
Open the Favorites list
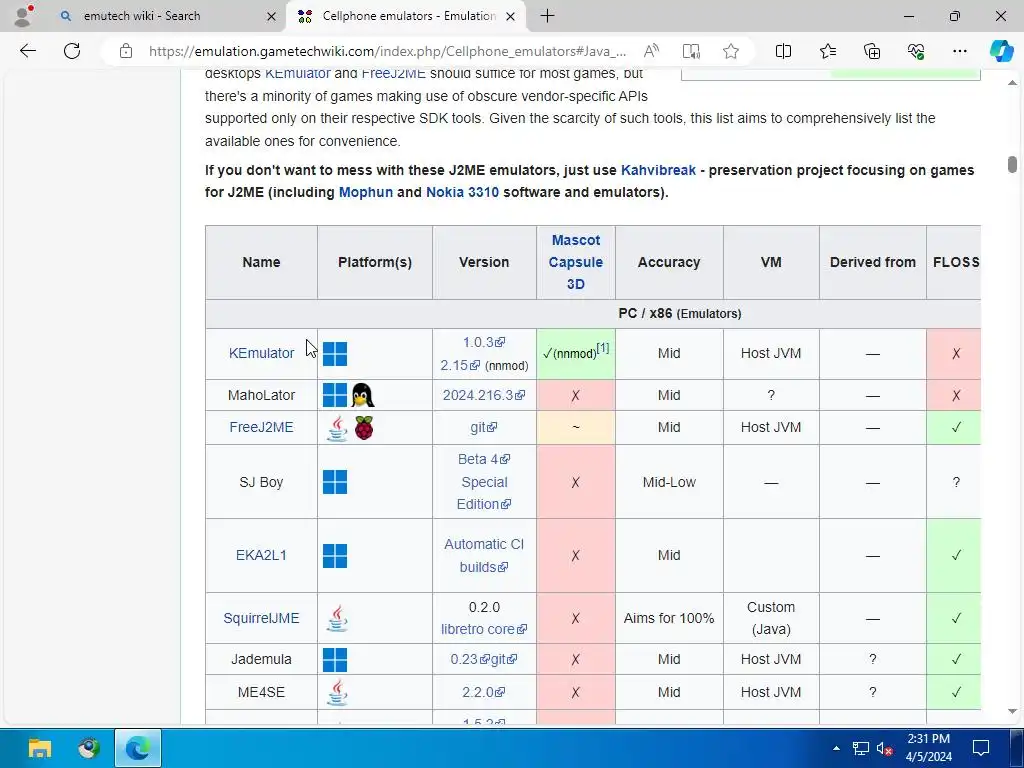point(827,51)
